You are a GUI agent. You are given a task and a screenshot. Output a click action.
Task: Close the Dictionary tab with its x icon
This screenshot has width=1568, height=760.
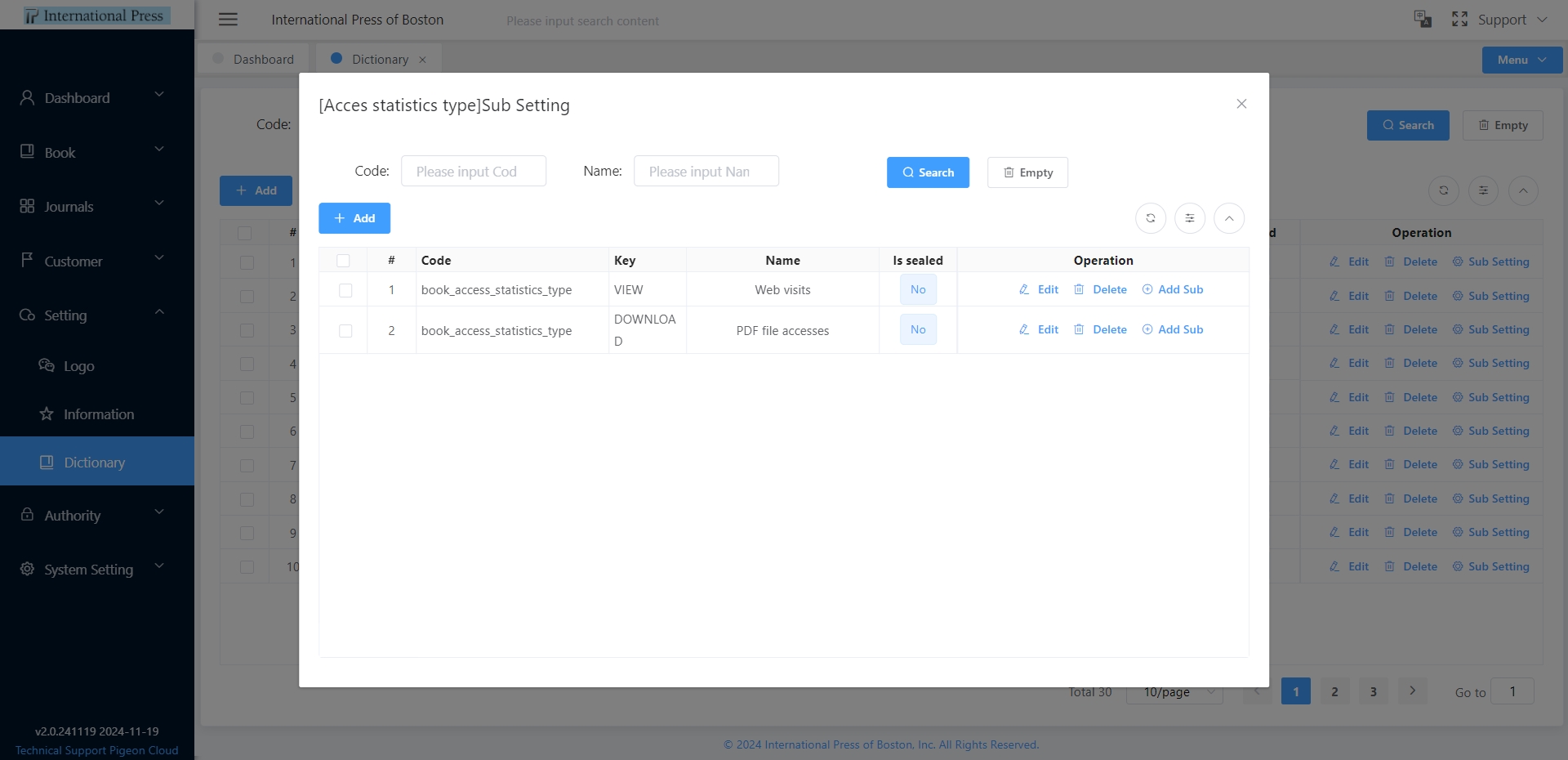tap(422, 60)
